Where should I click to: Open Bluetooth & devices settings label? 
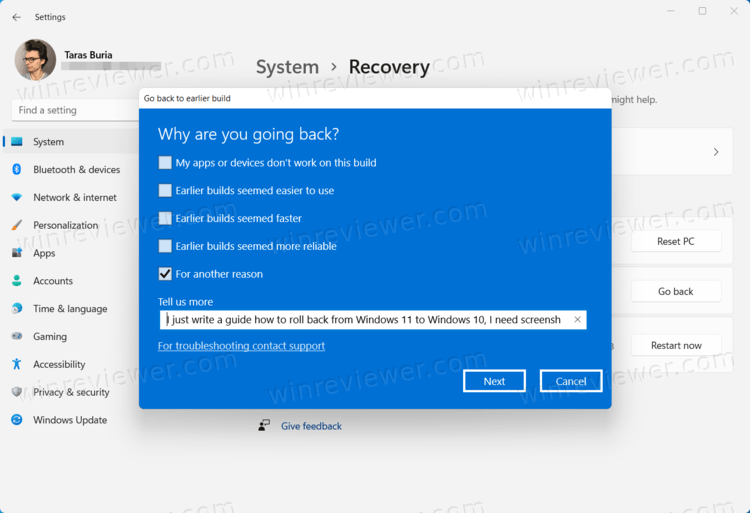click(77, 170)
